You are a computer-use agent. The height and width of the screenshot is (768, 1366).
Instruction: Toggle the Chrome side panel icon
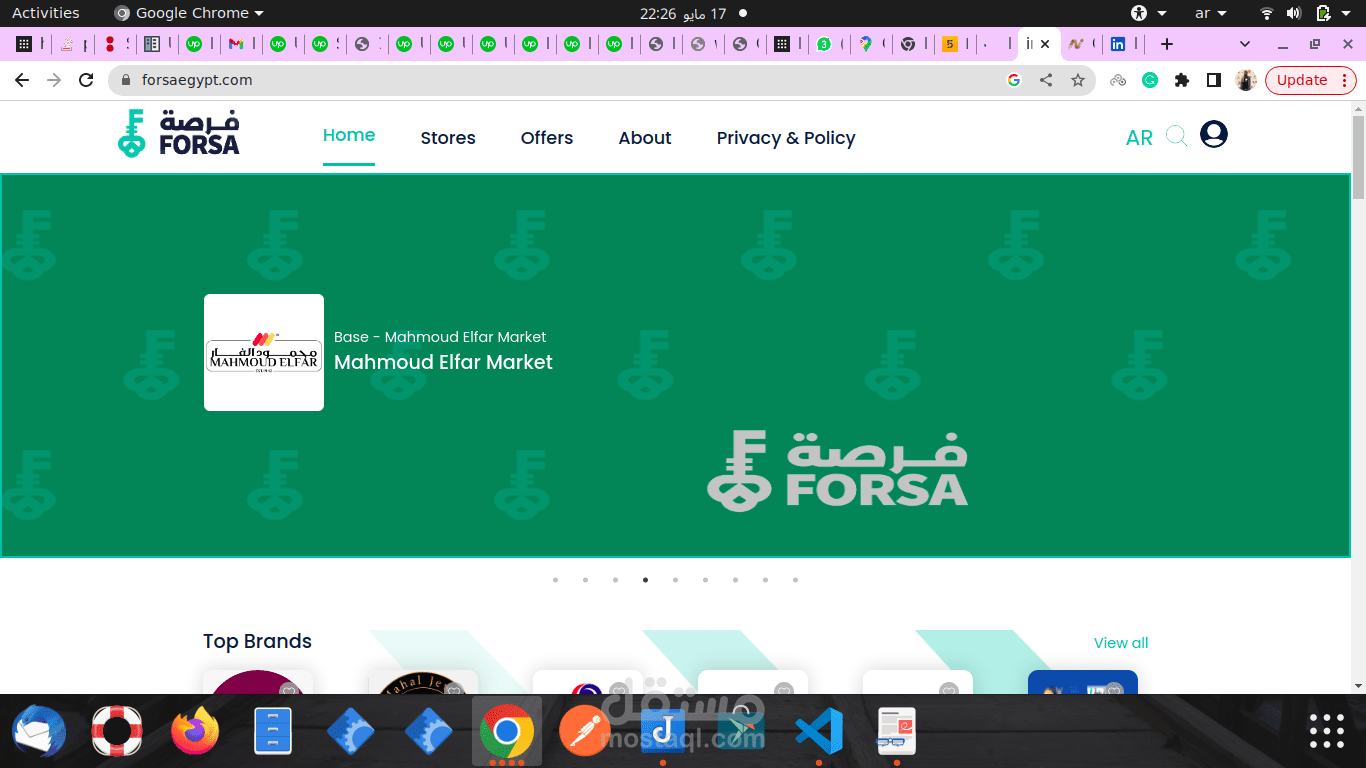pos(1214,80)
